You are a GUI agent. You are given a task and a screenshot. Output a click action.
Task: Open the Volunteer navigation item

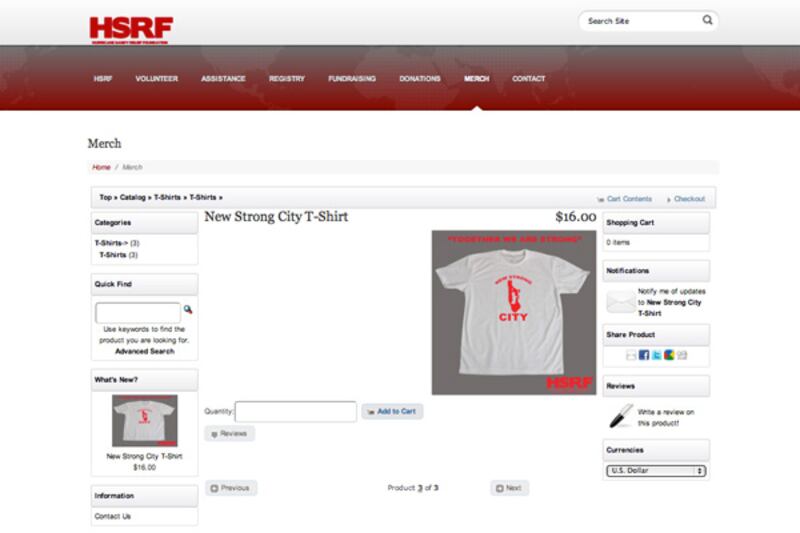tap(156, 78)
